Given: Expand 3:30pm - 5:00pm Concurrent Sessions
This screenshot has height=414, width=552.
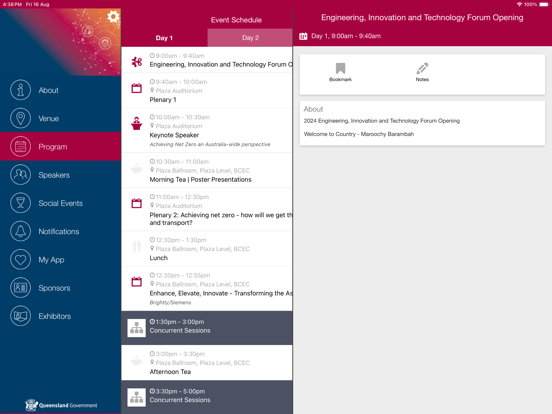Looking at the screenshot, I should [207, 397].
